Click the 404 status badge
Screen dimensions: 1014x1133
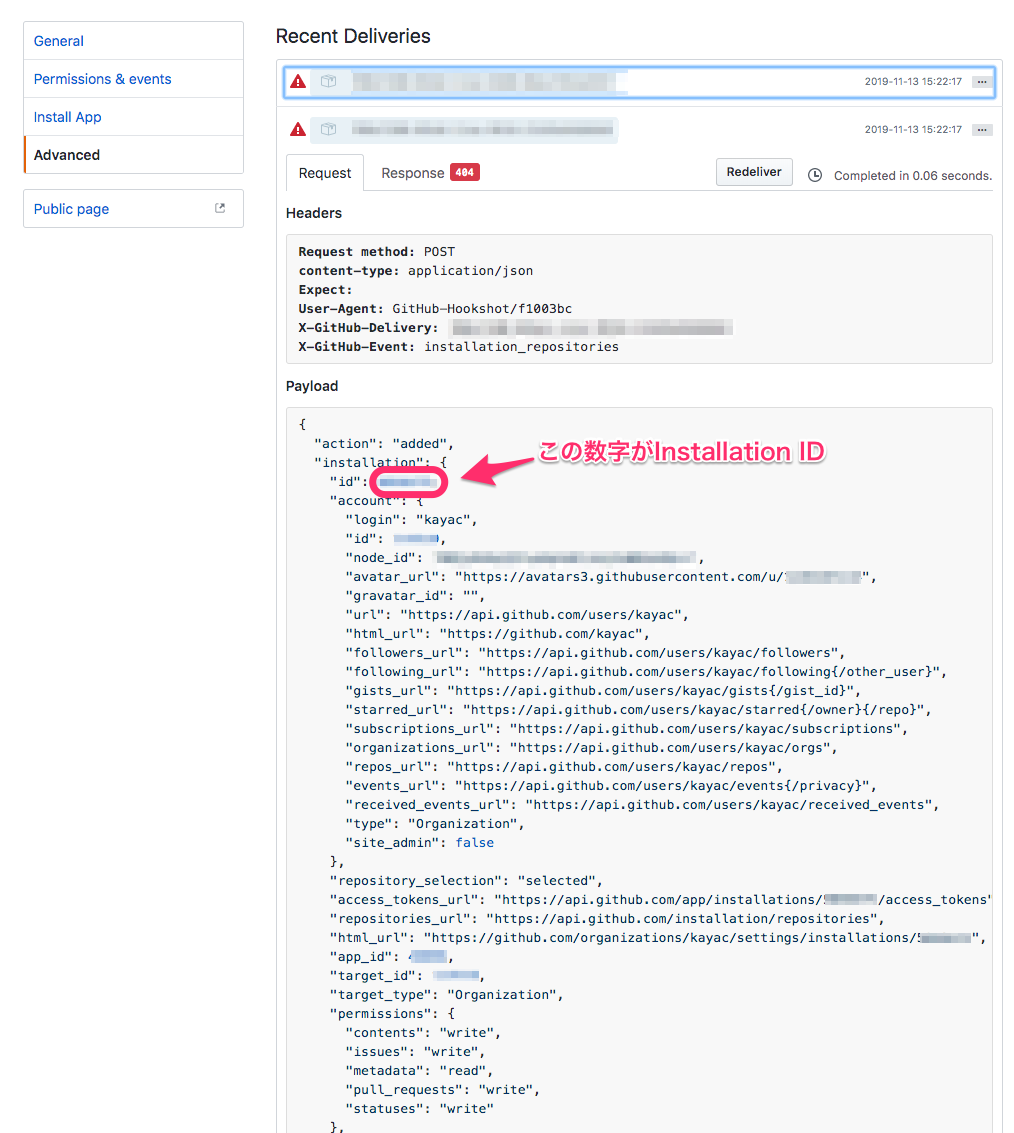point(465,173)
